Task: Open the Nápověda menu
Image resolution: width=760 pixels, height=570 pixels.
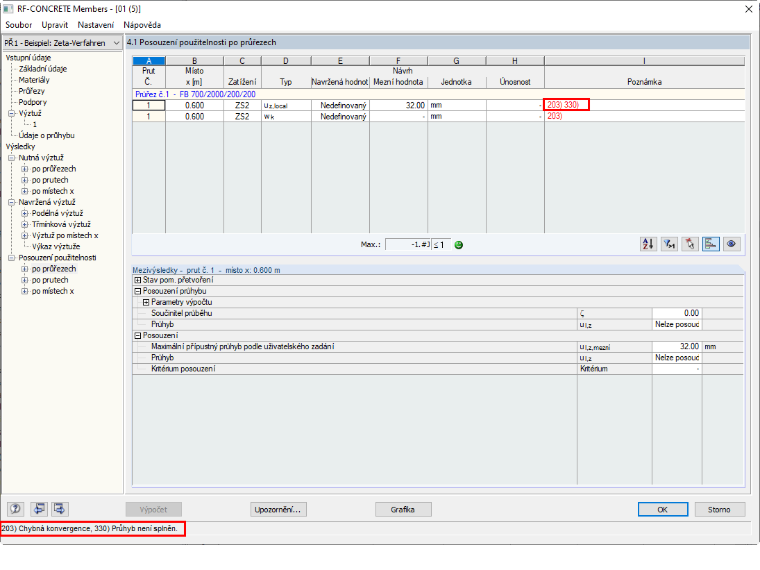Action: [x=142, y=25]
